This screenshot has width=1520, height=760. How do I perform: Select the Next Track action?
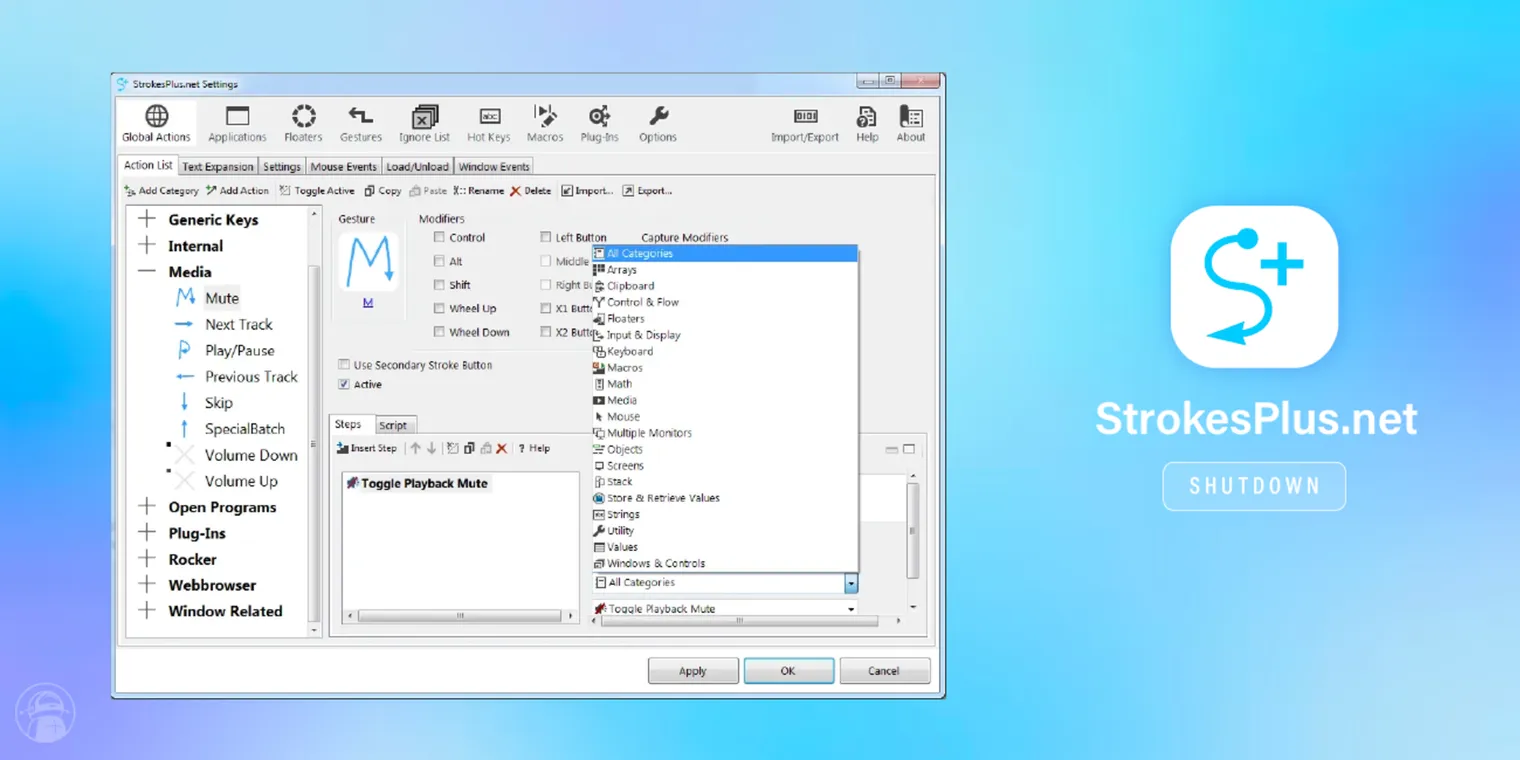click(x=238, y=324)
